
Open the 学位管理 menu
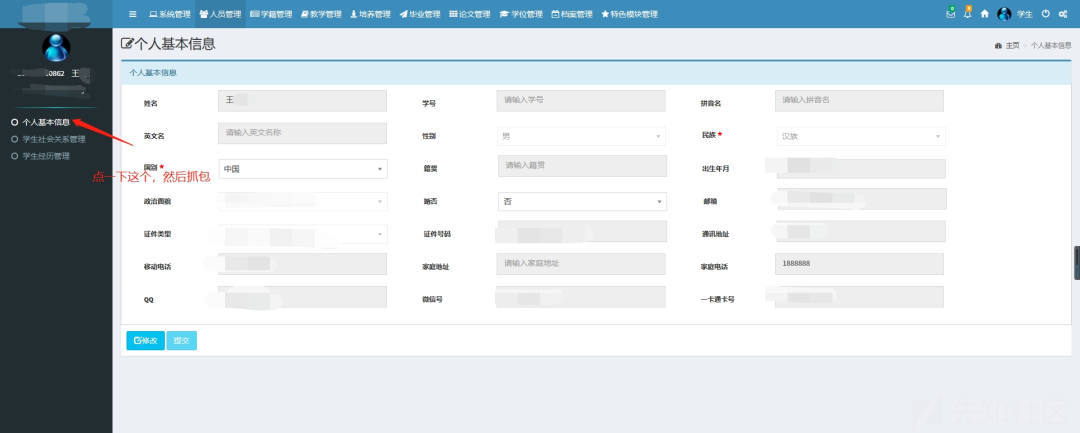521,14
